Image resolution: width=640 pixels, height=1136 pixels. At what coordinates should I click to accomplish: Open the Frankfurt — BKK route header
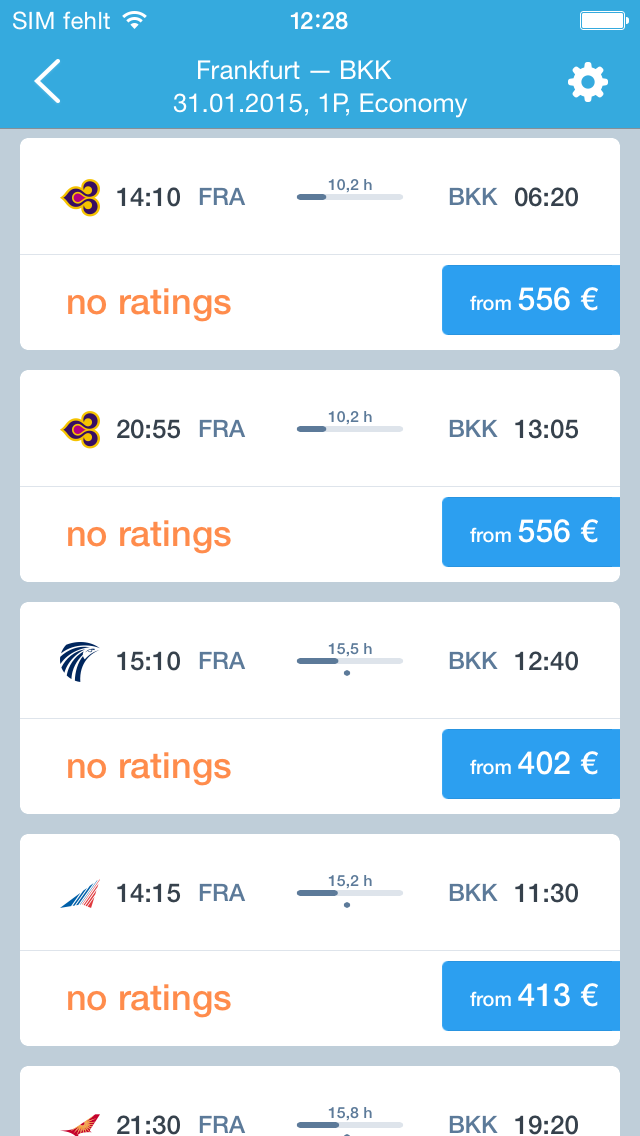(x=294, y=70)
